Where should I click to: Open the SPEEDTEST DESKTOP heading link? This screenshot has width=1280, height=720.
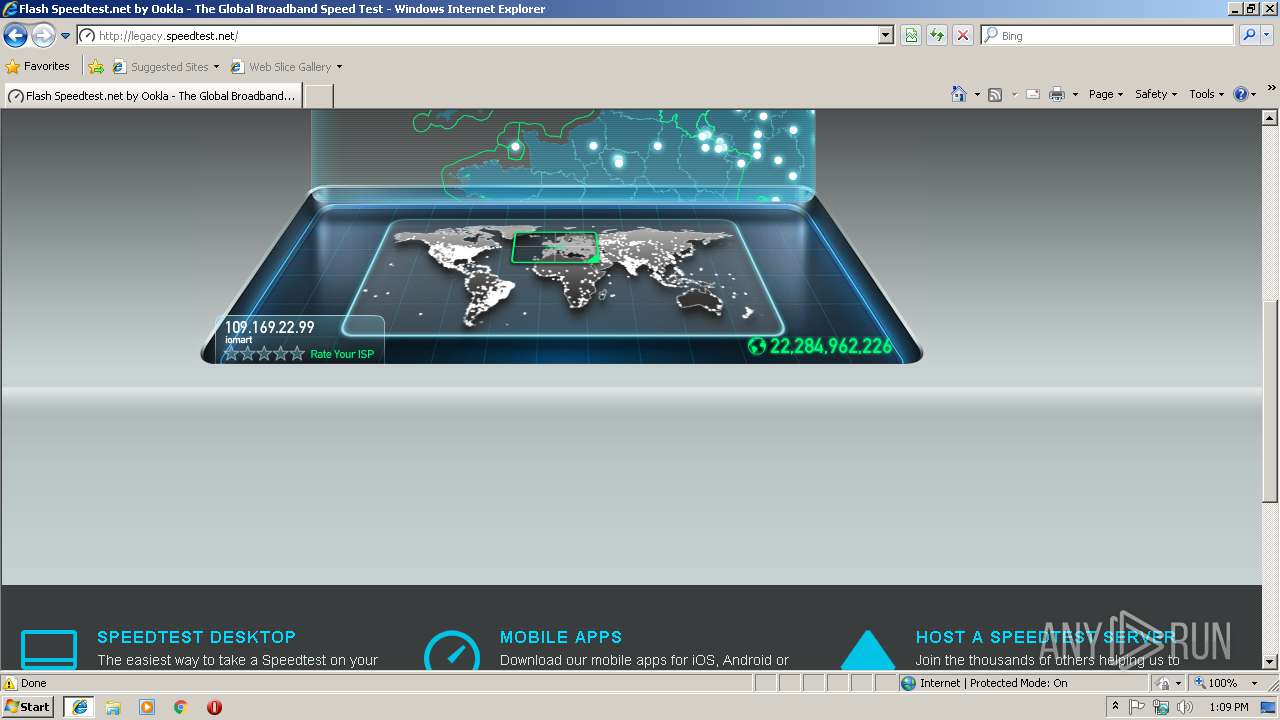coord(196,637)
